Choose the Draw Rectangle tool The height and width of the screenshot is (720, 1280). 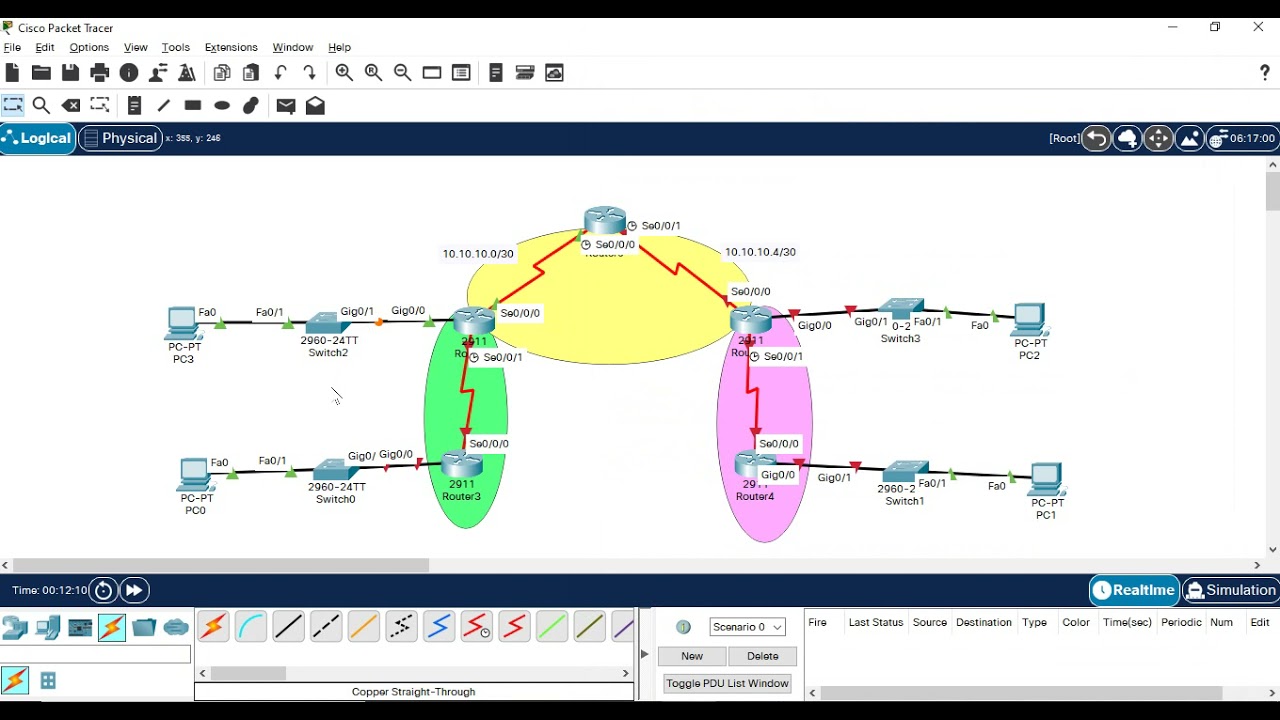click(193, 105)
